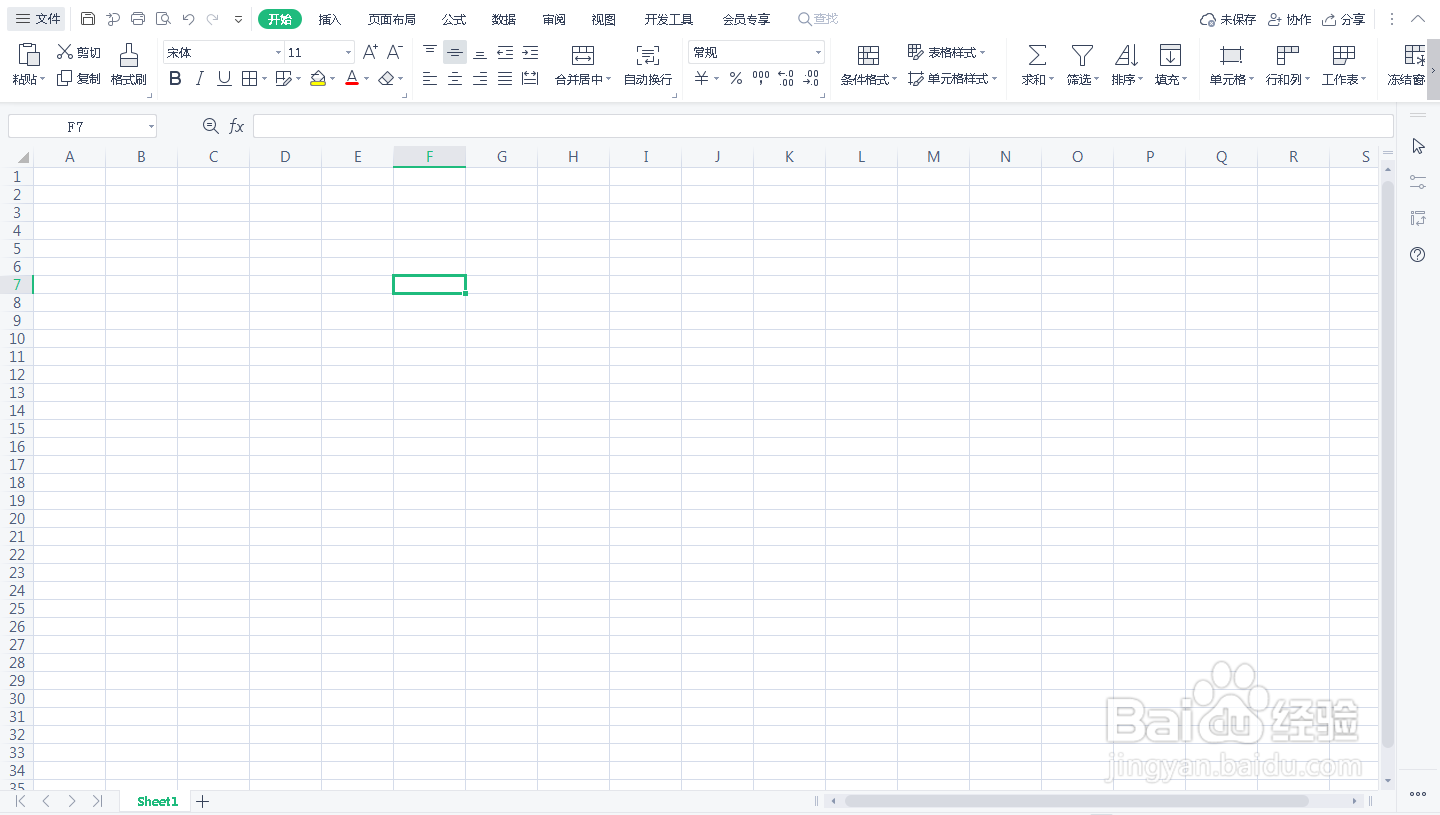Toggle Bold formatting
Image resolution: width=1440 pixels, height=815 pixels.
(175, 78)
